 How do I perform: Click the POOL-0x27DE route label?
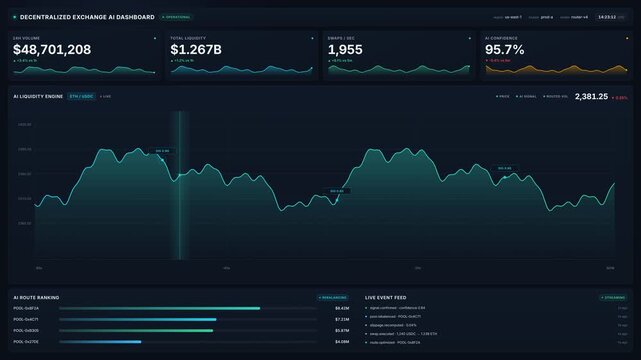click(26, 342)
